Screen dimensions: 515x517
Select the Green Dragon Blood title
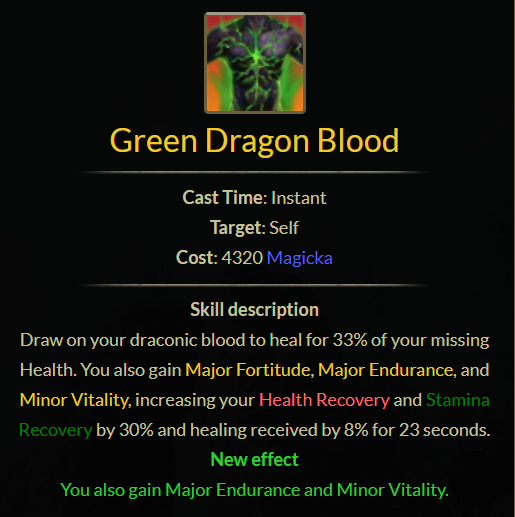click(254, 141)
